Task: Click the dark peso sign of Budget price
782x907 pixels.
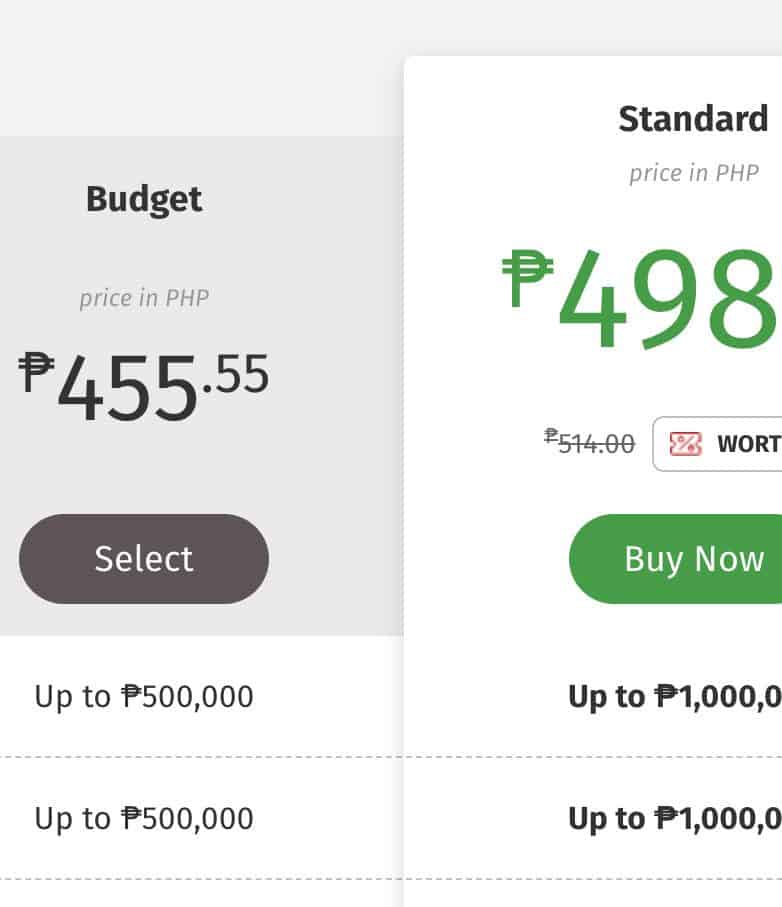Action: pyautogui.click(x=36, y=371)
